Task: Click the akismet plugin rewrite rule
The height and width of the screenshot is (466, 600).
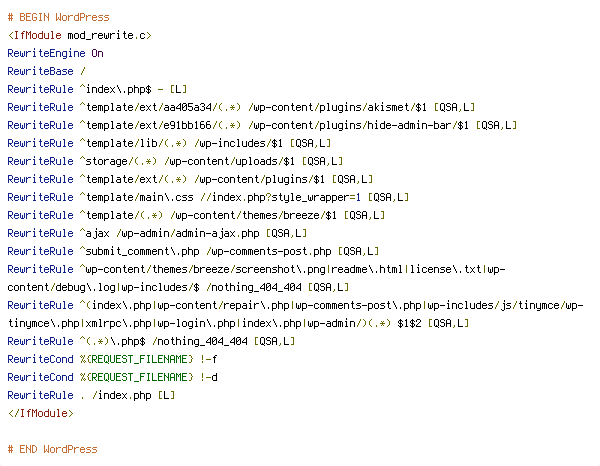Action: pos(241,108)
